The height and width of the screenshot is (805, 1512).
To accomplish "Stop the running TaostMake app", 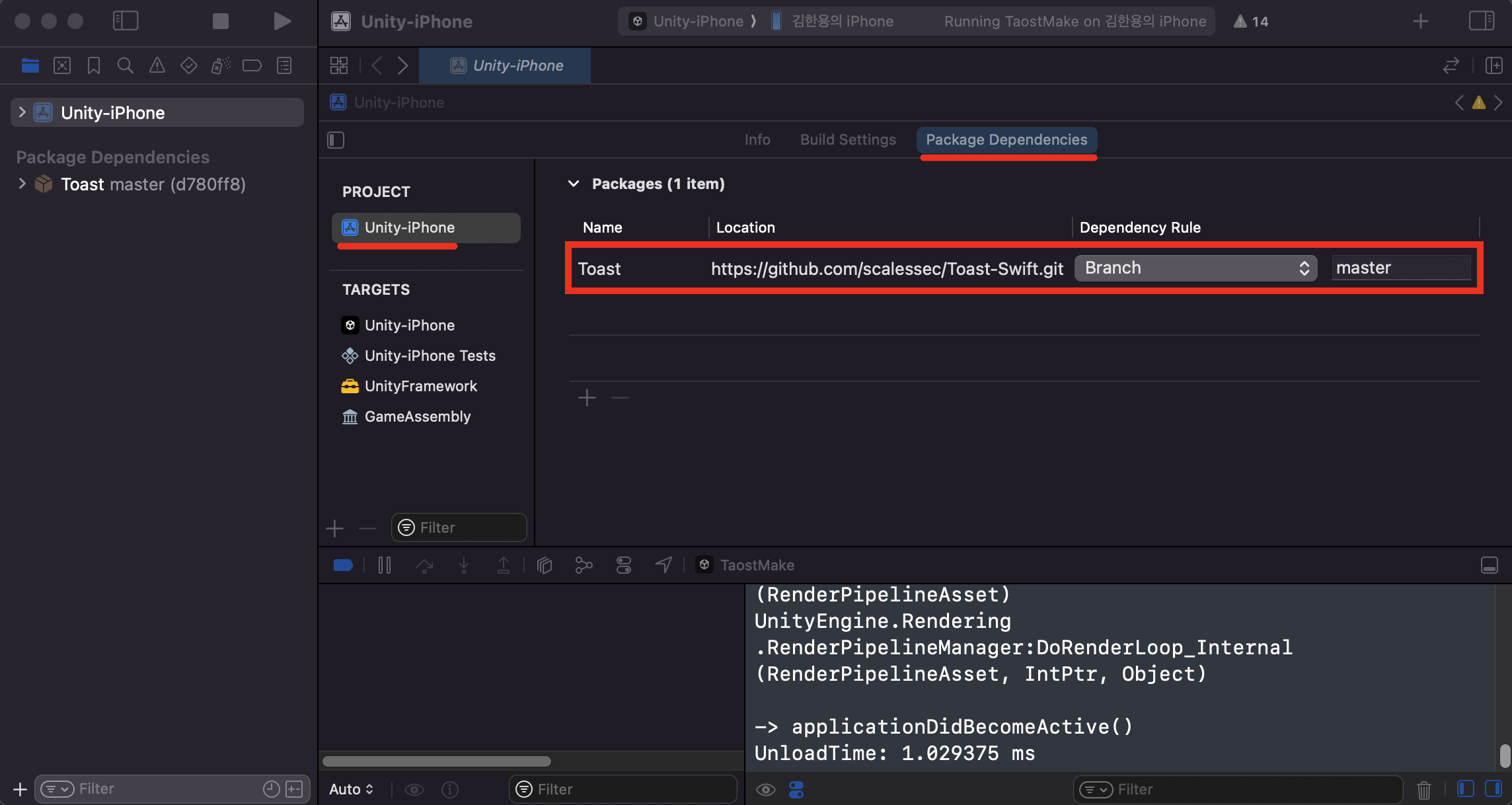I will (x=221, y=21).
